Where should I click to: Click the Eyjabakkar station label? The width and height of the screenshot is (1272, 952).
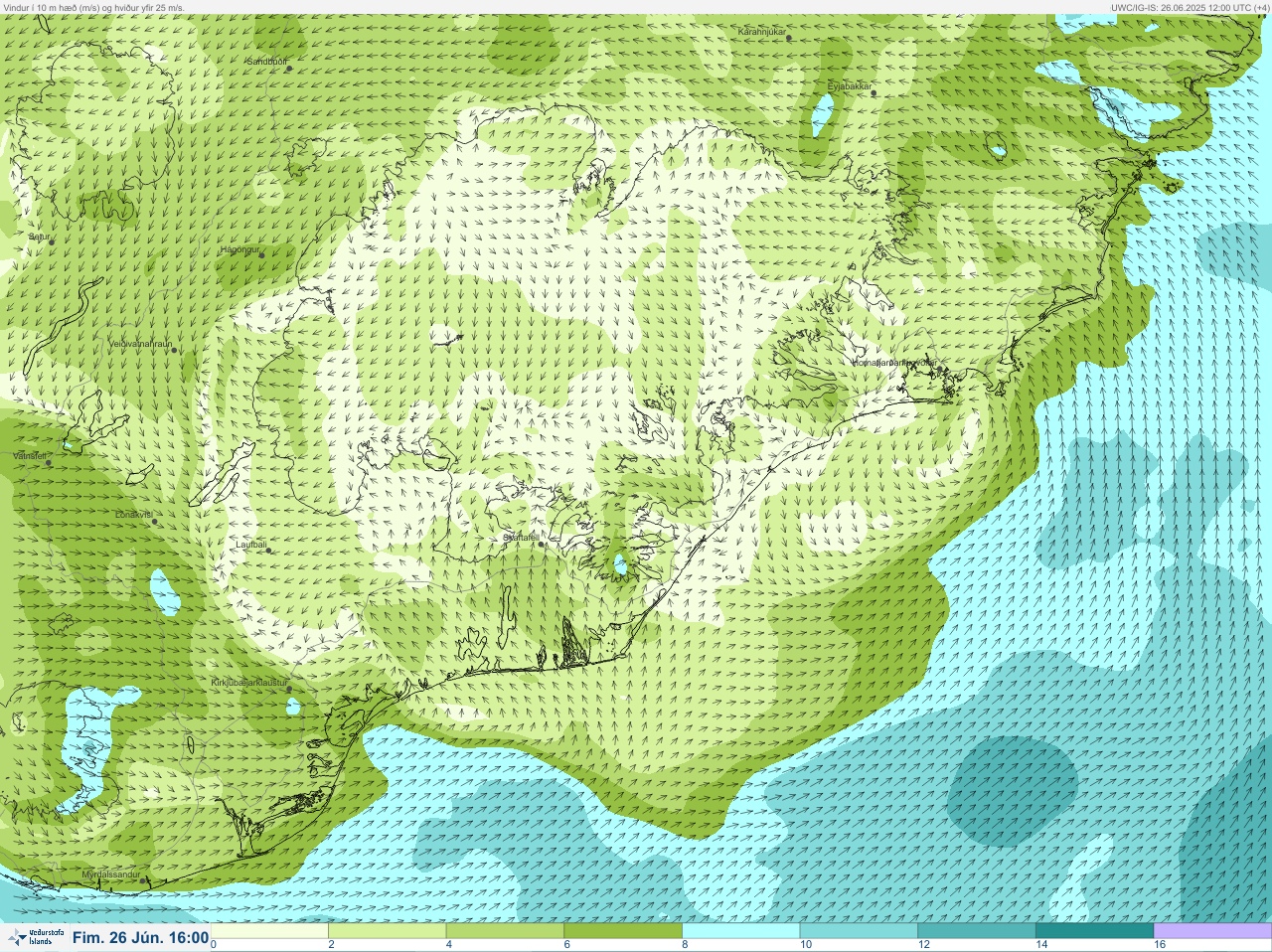tap(850, 86)
